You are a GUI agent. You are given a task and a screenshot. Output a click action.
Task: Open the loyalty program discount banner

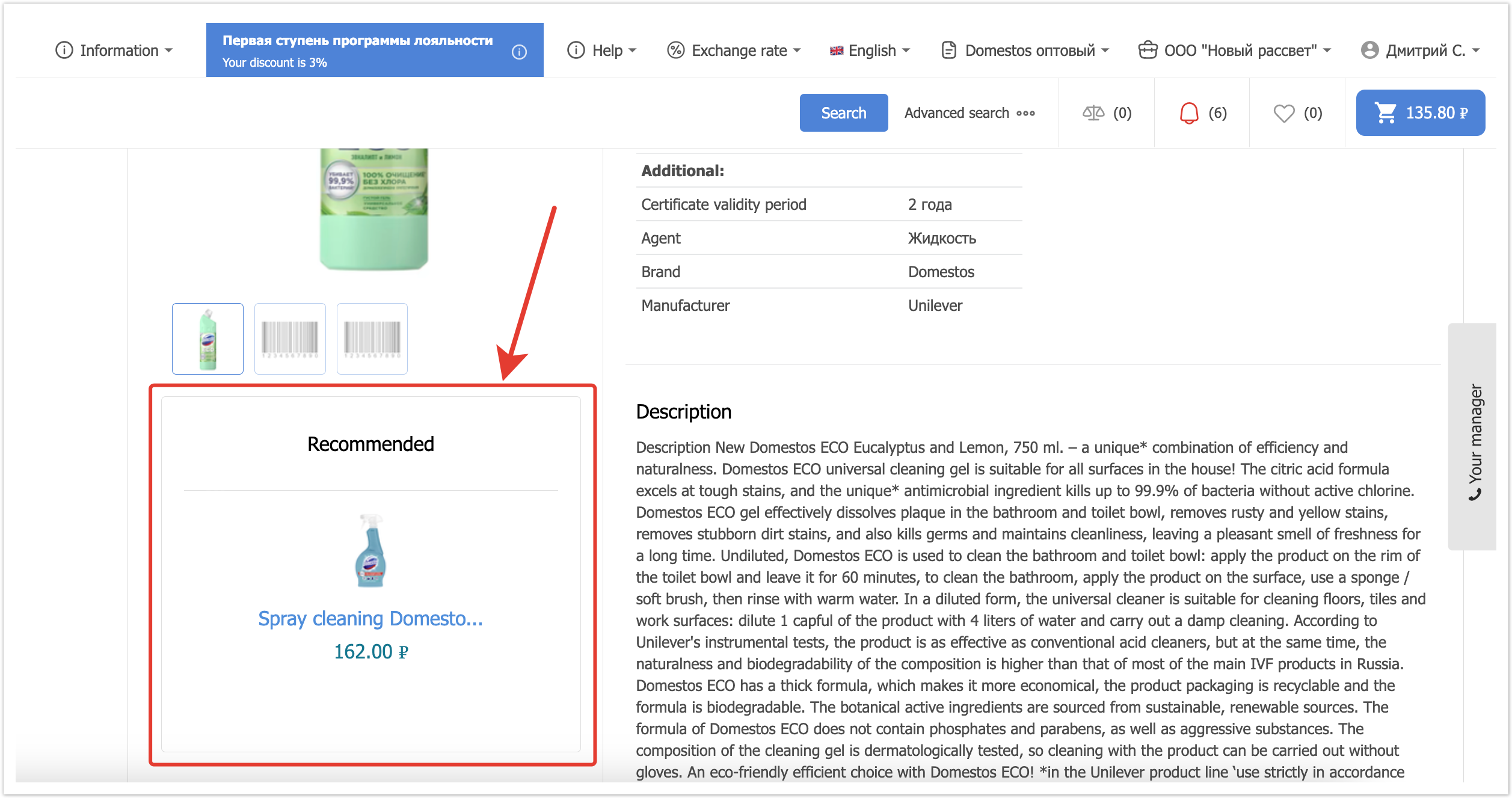tap(375, 50)
